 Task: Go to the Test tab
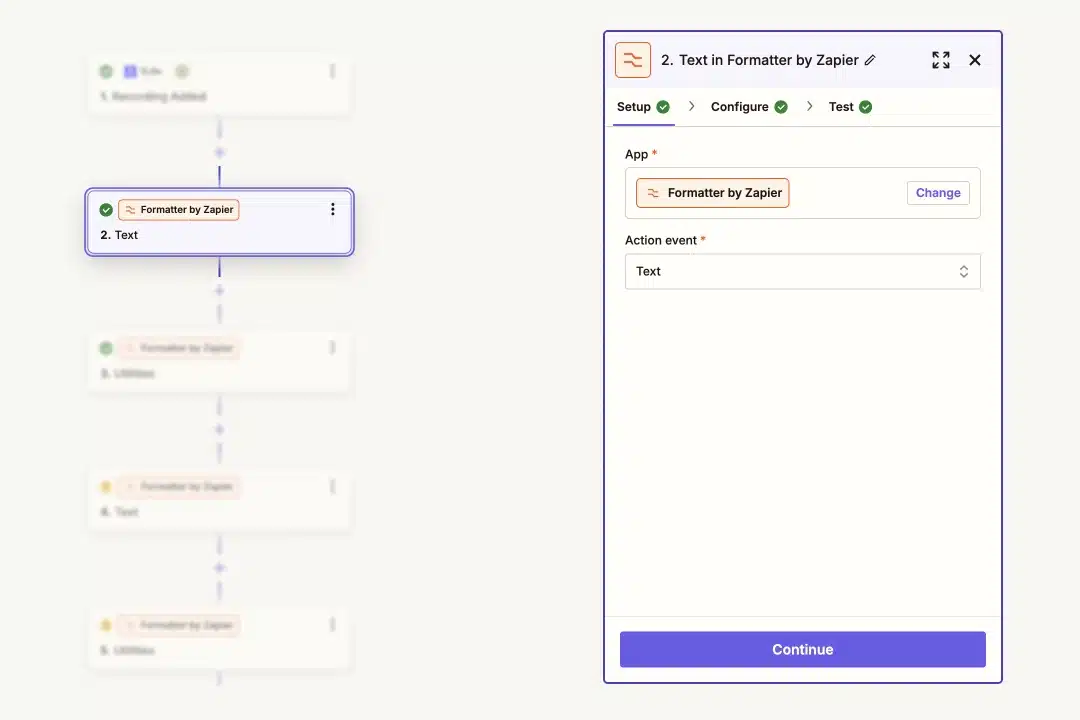(x=850, y=107)
